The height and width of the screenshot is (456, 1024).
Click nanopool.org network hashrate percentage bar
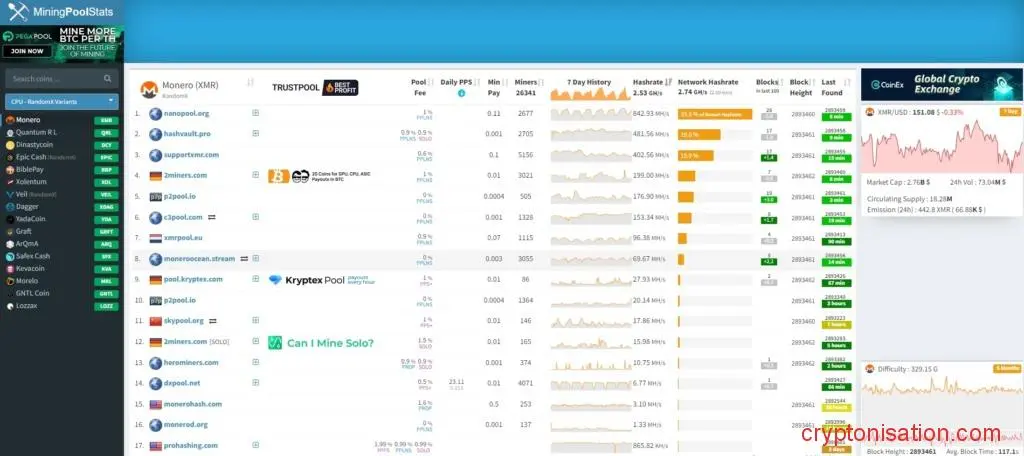point(714,114)
